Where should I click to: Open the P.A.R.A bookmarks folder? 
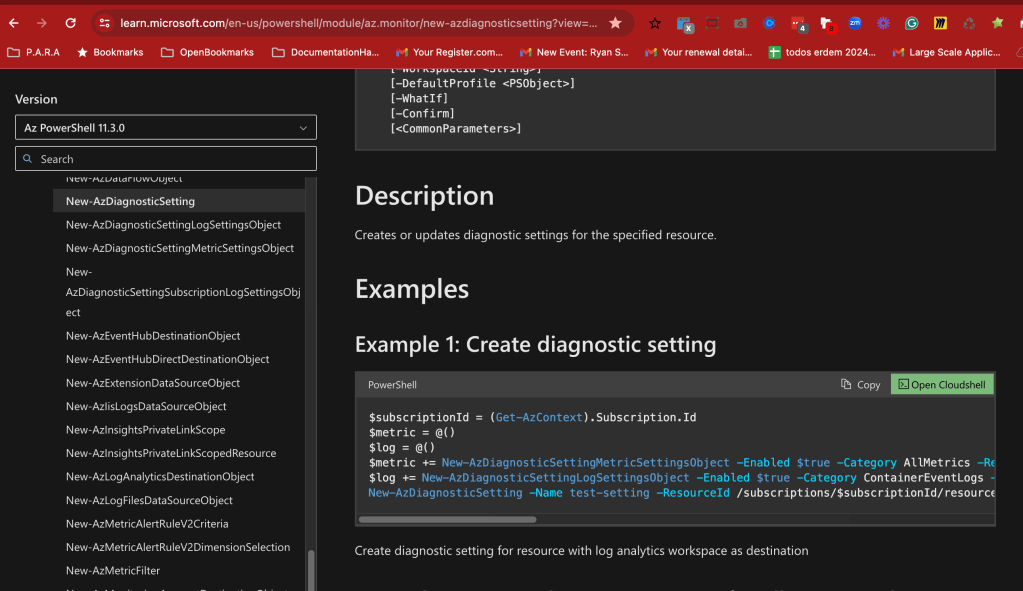pos(33,52)
